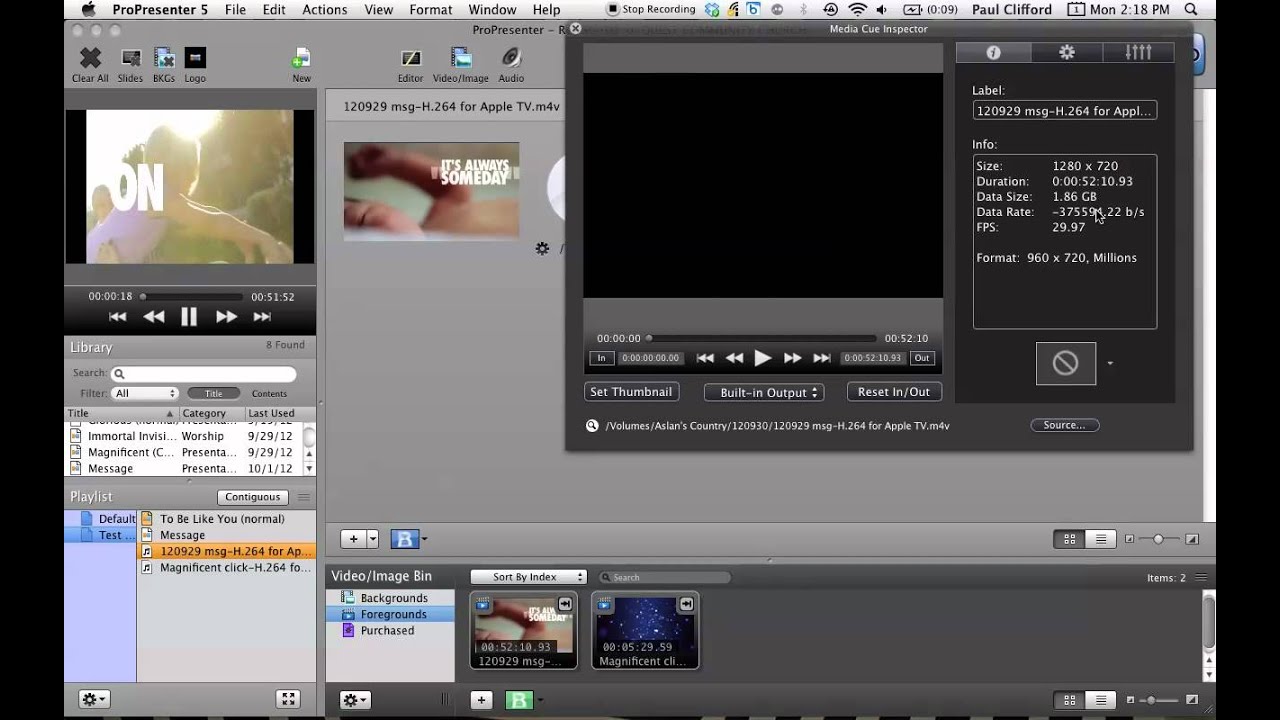Select the Message library item
Screen dimensions: 1280x720
(x=184, y=468)
